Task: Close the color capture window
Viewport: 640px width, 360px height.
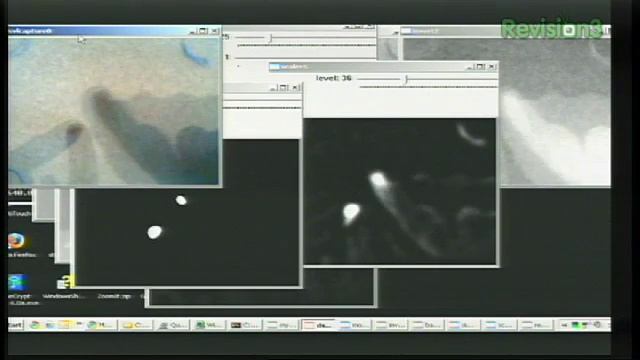Action: (x=215, y=31)
